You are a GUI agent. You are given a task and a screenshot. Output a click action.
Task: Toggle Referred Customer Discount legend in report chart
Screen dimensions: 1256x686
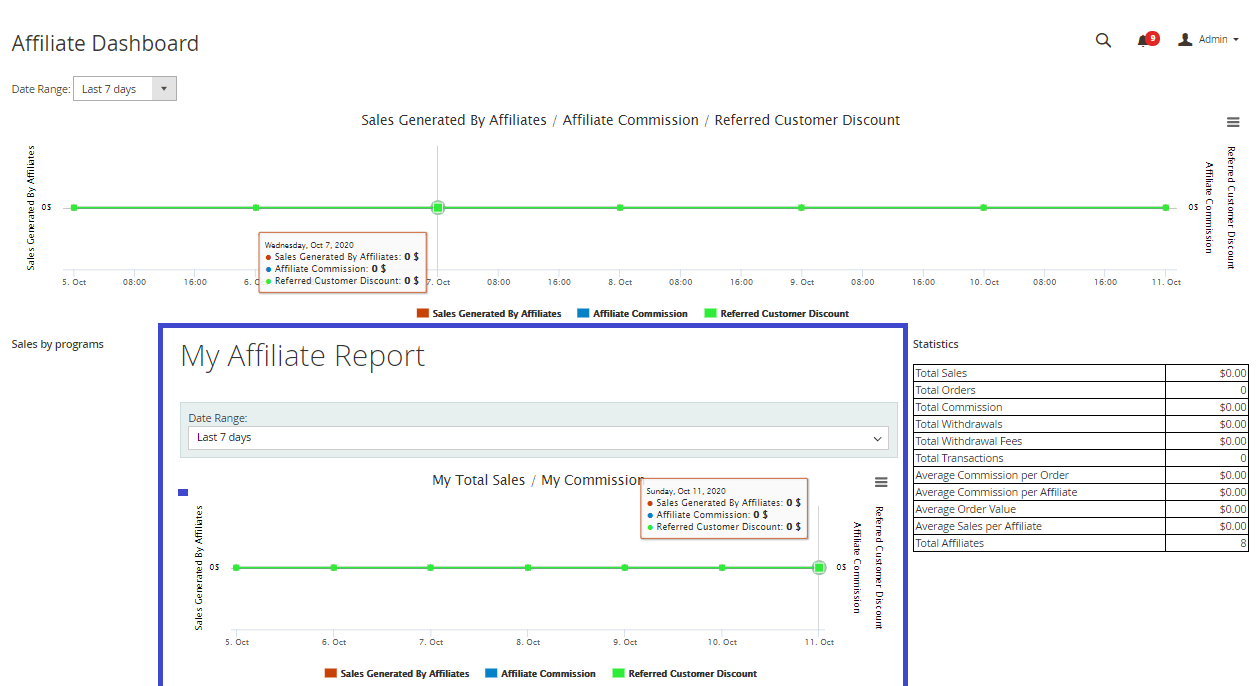pos(685,674)
